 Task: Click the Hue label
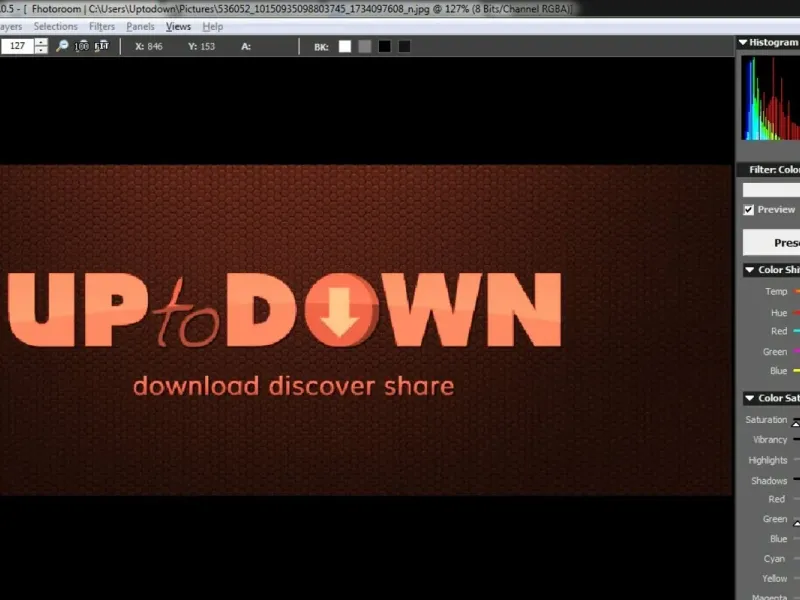(x=779, y=313)
